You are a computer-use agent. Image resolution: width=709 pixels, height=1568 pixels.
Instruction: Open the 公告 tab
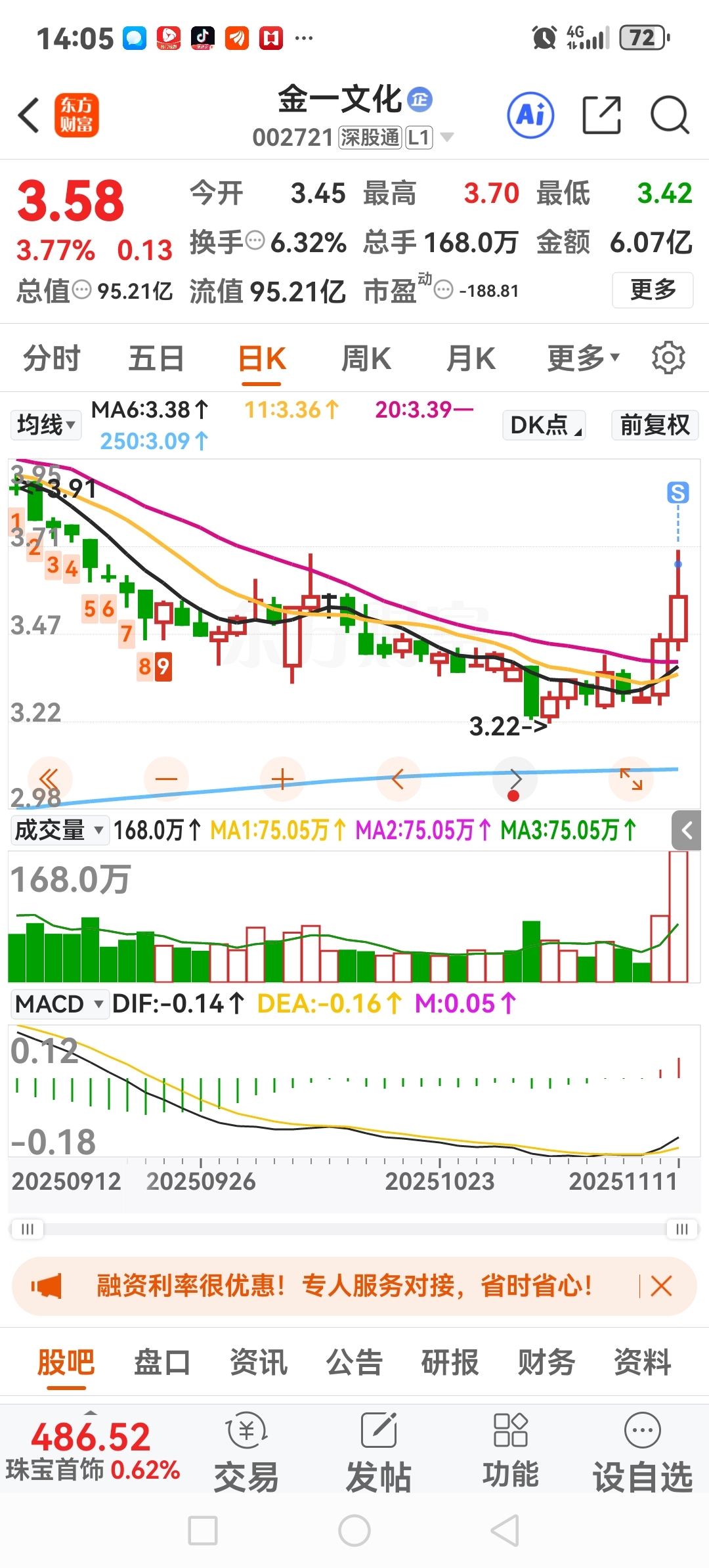[x=354, y=1362]
